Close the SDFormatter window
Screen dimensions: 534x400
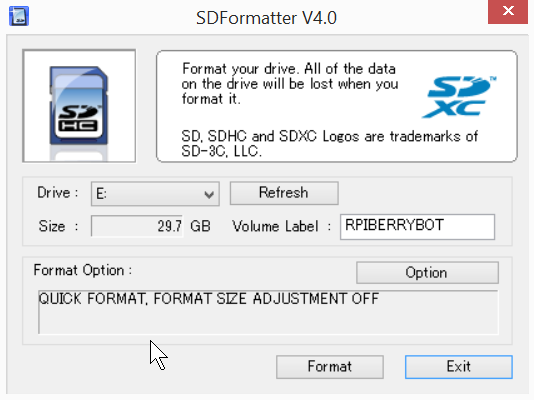tap(508, 11)
